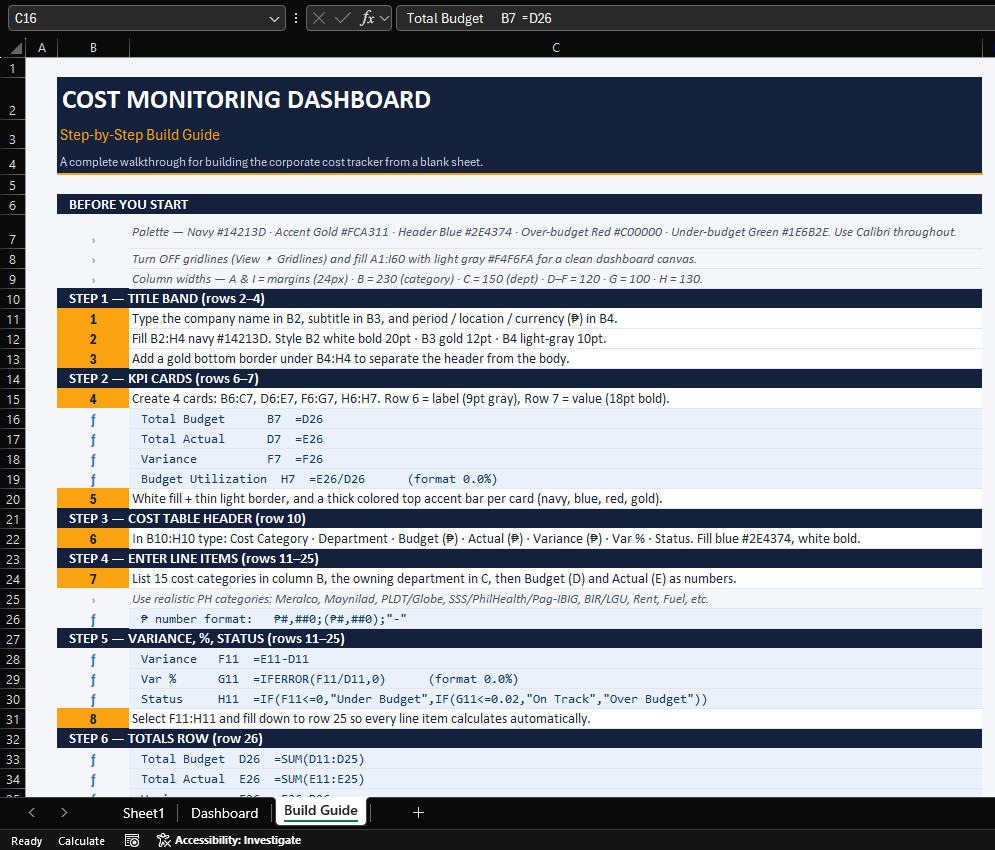The height and width of the screenshot is (850, 995).
Task: Select the Variance F7 =F26 cell
Action: [556, 459]
